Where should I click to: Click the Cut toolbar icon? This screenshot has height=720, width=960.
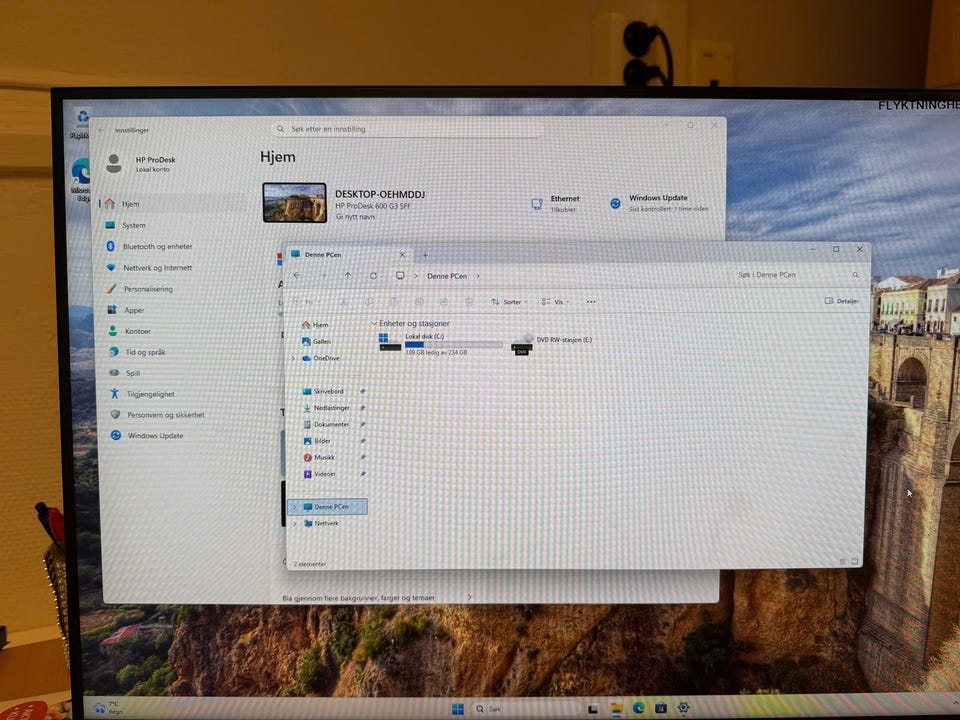345,301
